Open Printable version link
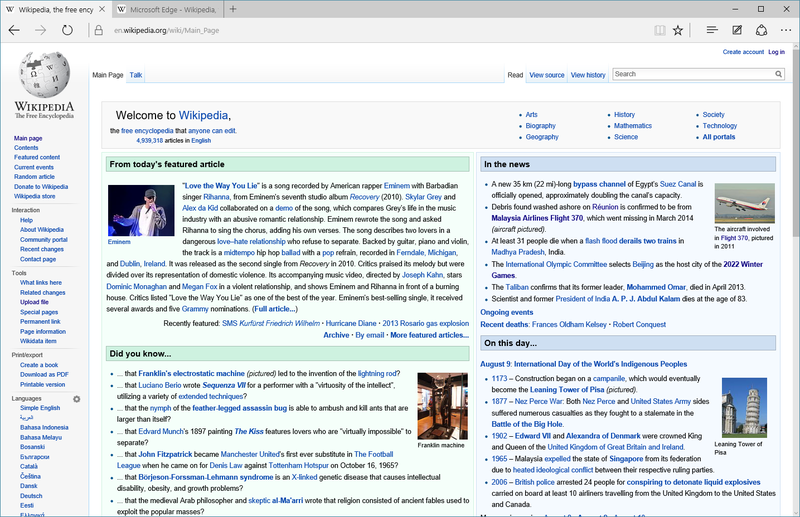This screenshot has height=517, width=800. (x=42, y=384)
